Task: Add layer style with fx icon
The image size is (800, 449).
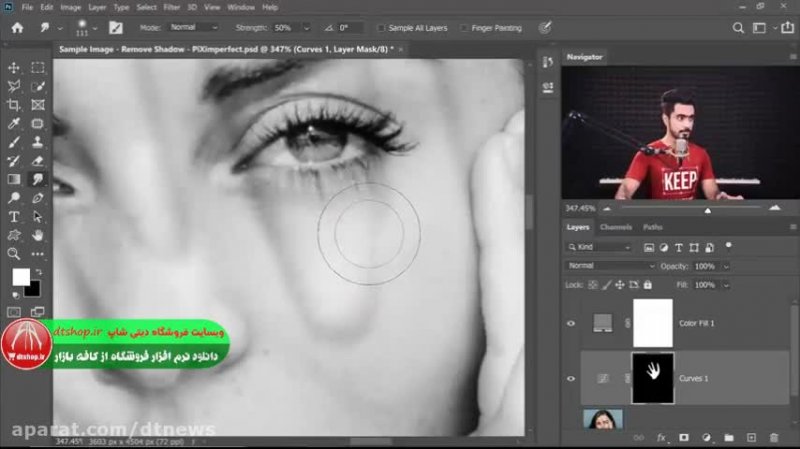Action: 661,437
